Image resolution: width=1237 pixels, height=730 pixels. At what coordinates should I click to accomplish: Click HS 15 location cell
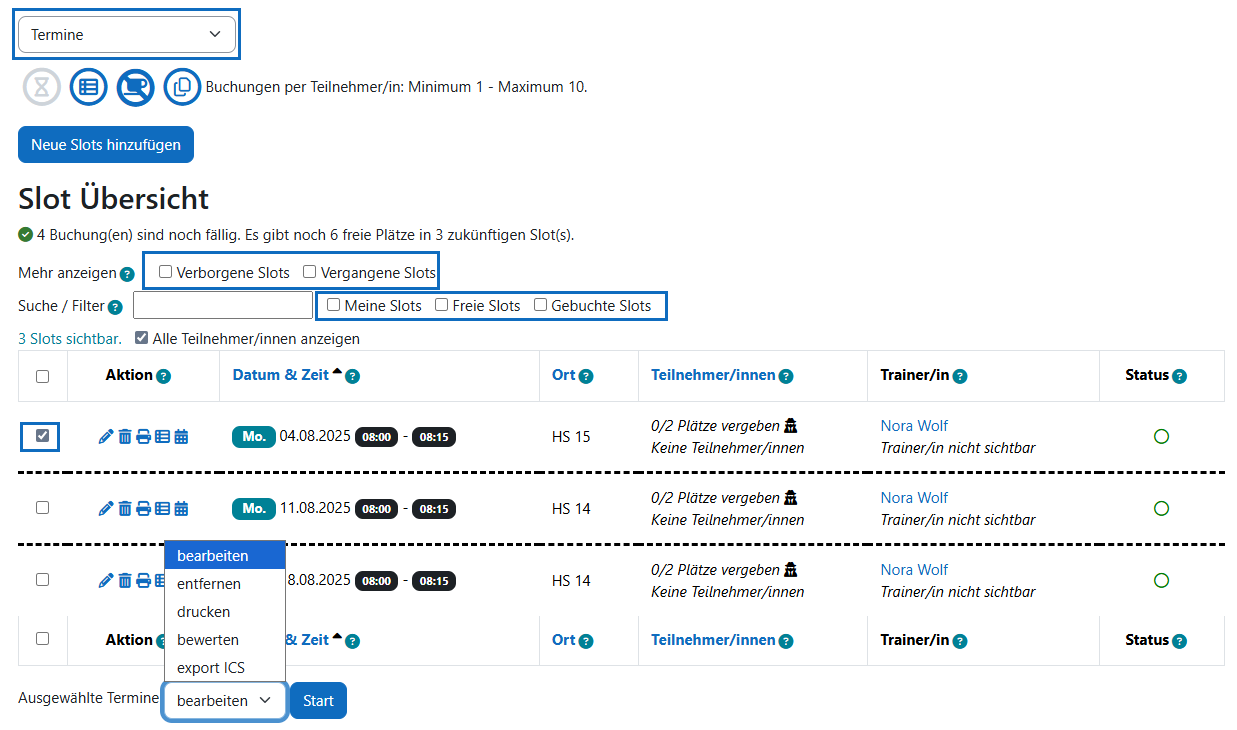pos(571,437)
